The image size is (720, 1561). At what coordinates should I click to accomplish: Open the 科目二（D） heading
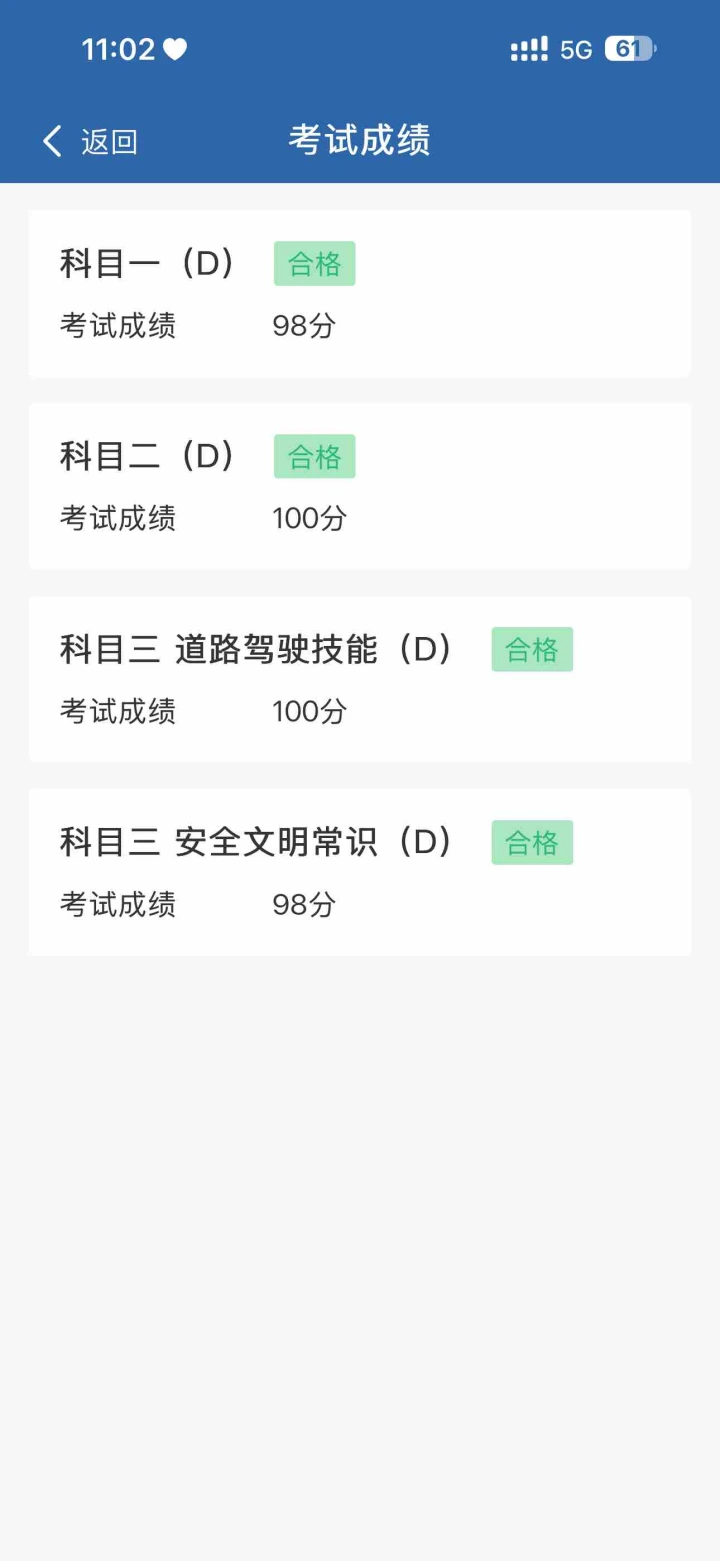(148, 457)
